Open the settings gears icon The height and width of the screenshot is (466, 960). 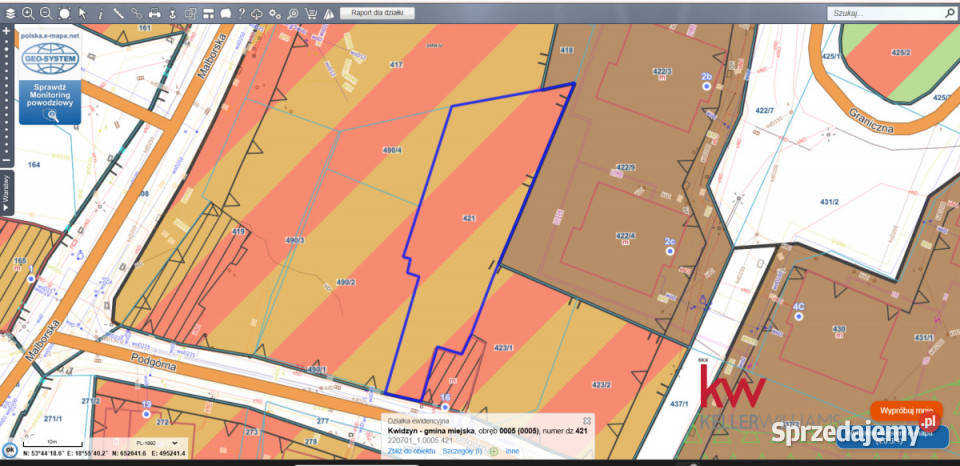pos(275,13)
